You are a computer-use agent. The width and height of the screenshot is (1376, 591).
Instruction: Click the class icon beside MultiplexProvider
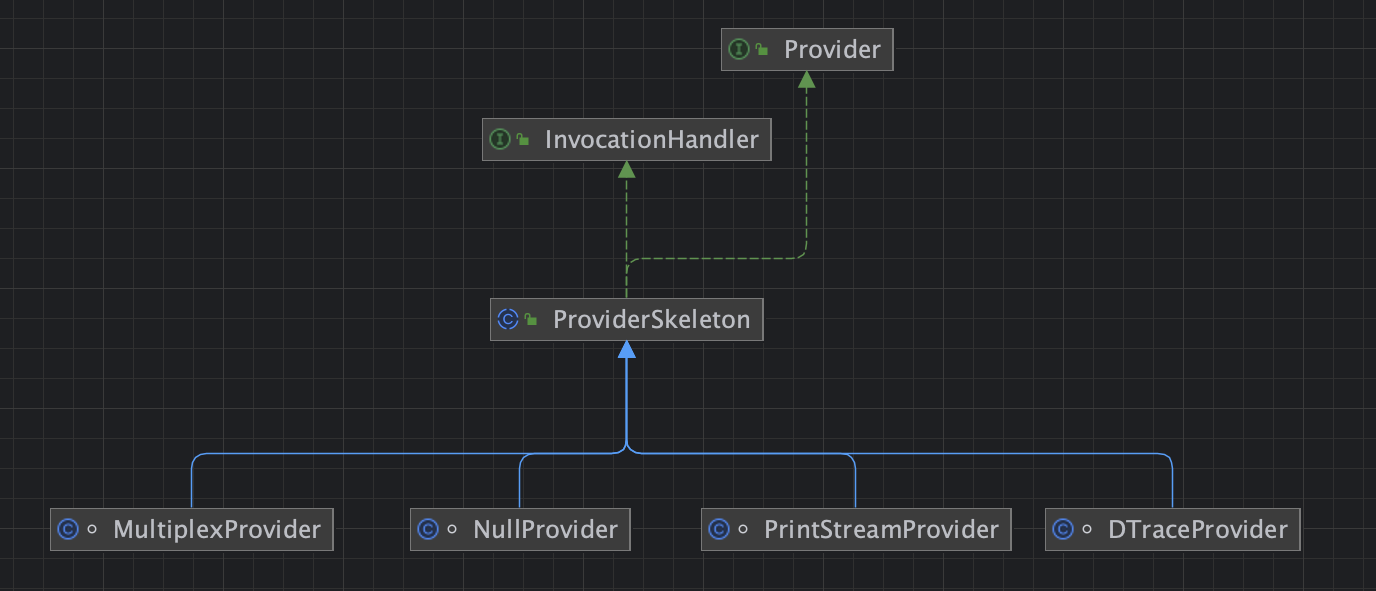(x=68, y=529)
